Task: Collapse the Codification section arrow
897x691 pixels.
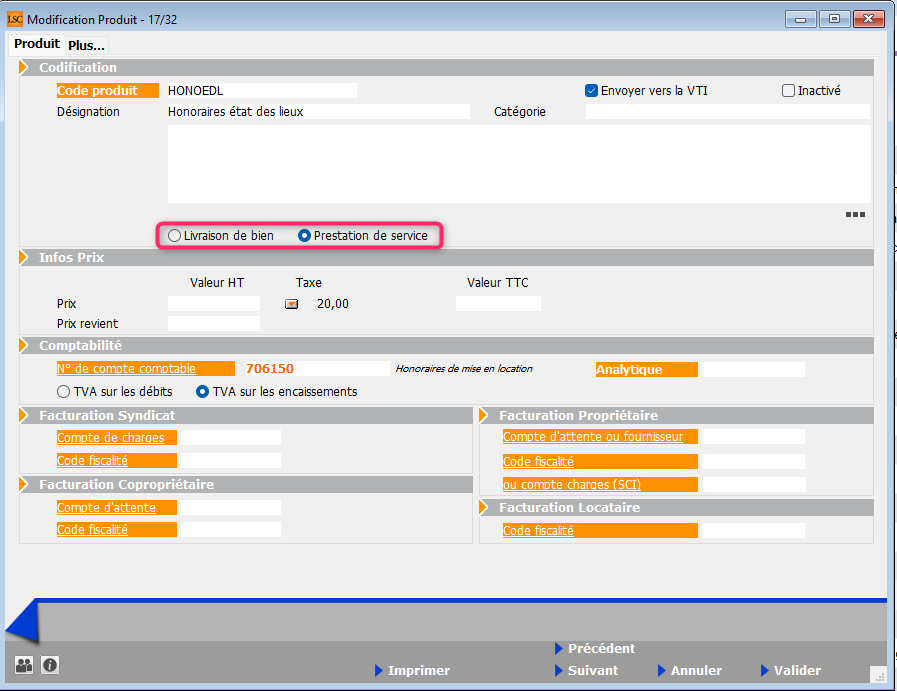Action: click(25, 67)
